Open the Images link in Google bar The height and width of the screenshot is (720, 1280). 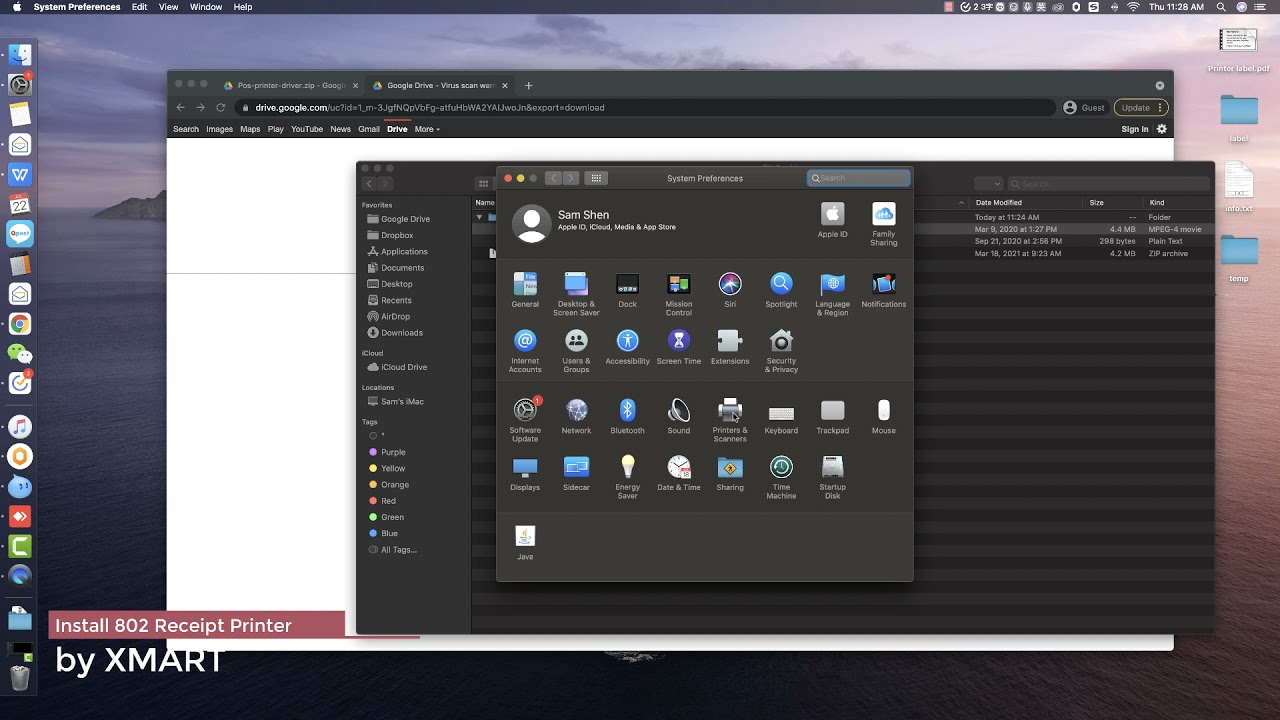tap(219, 129)
